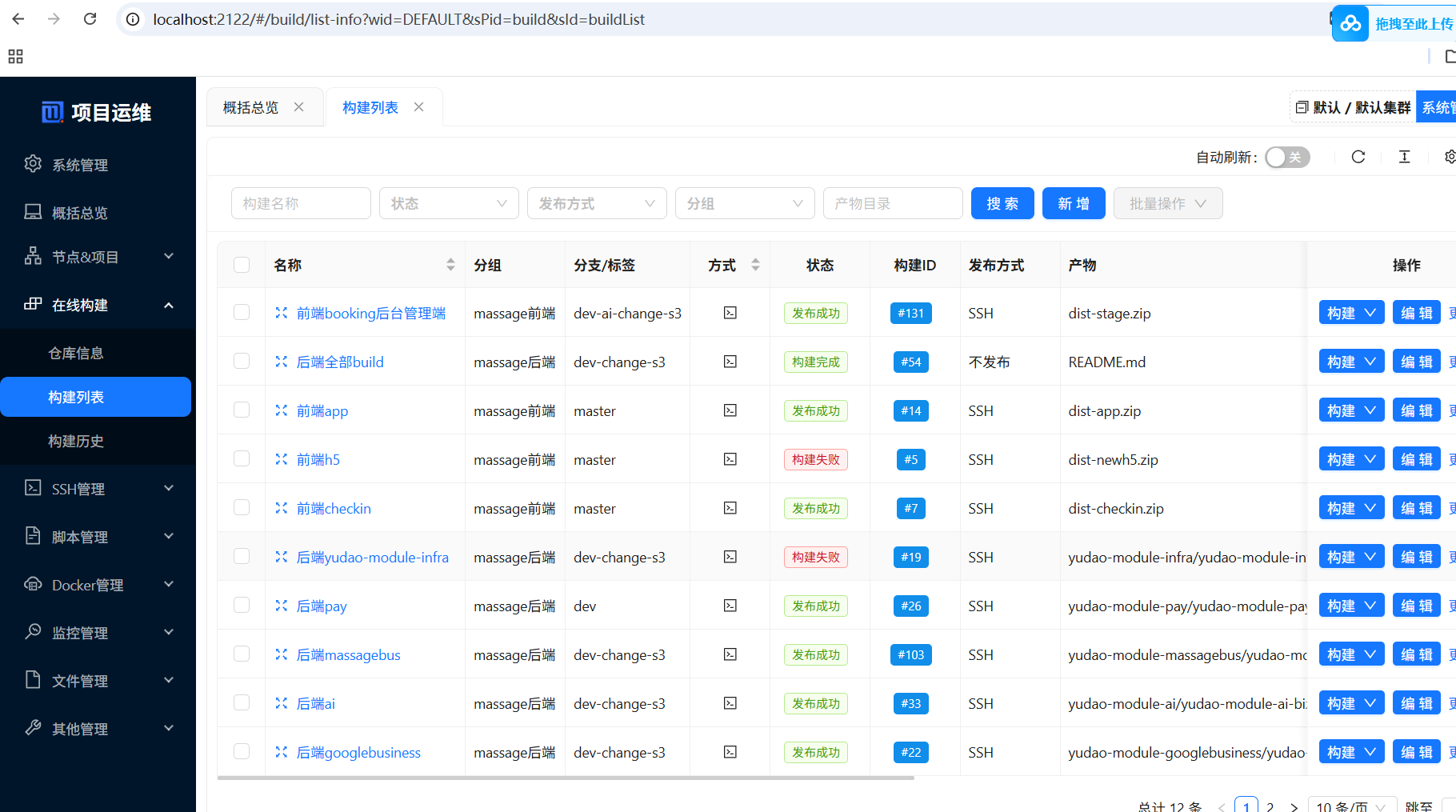Screen dimensions: 1456x812
Task: Close the 概括总览 tab
Action: [299, 107]
